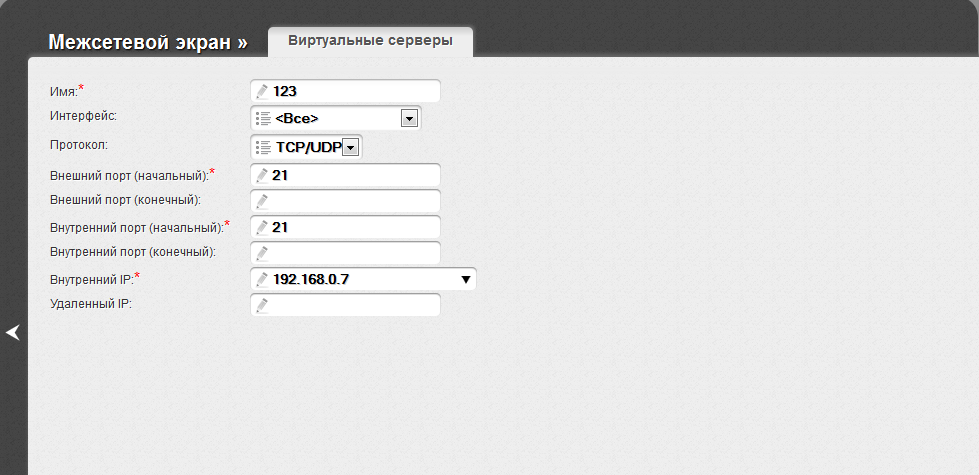The height and width of the screenshot is (475, 979).
Task: Expand the Внутренний IP address list arrow
Action: click(465, 279)
